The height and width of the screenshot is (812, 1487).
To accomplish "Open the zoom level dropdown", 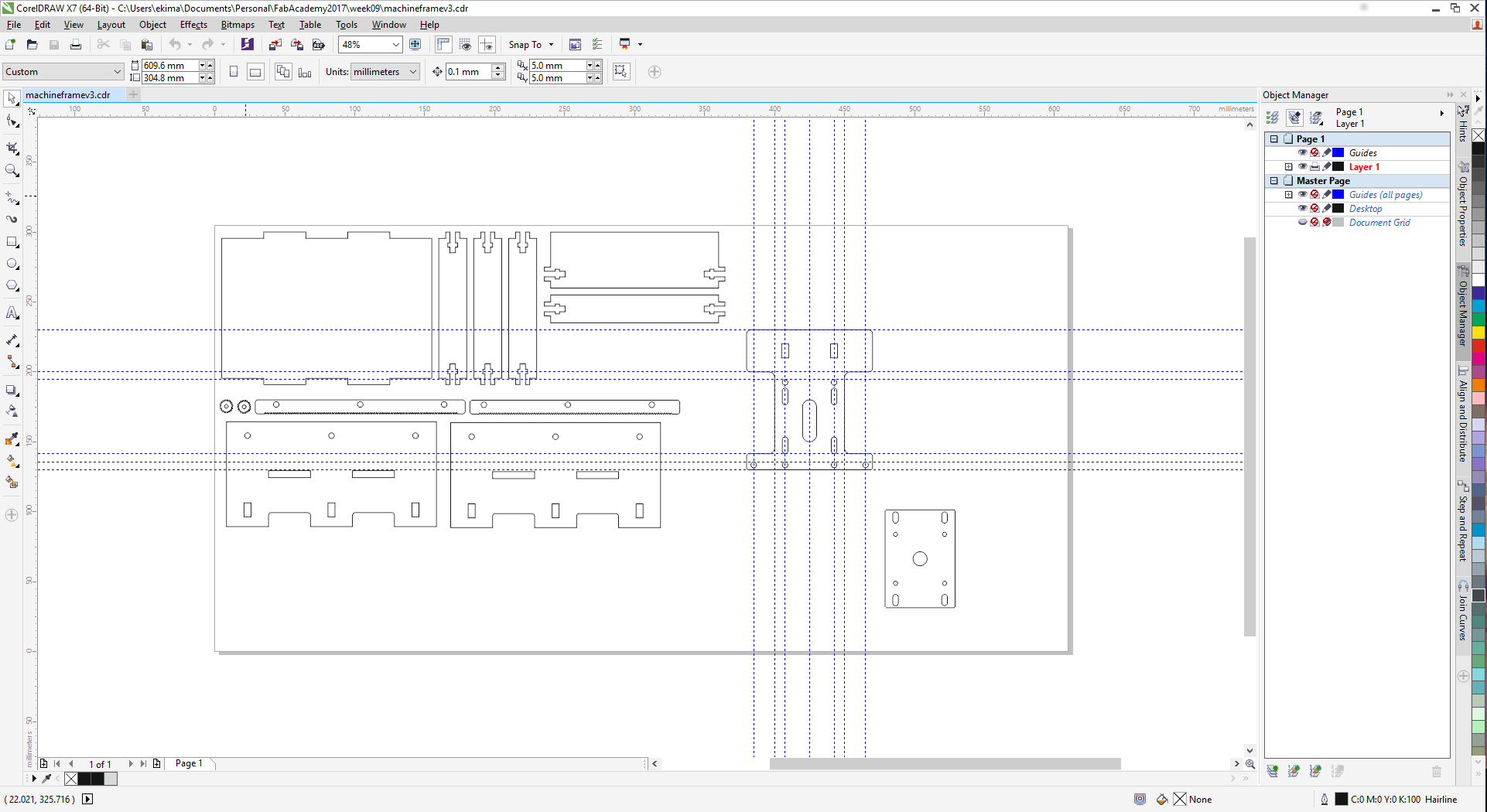I will point(395,45).
